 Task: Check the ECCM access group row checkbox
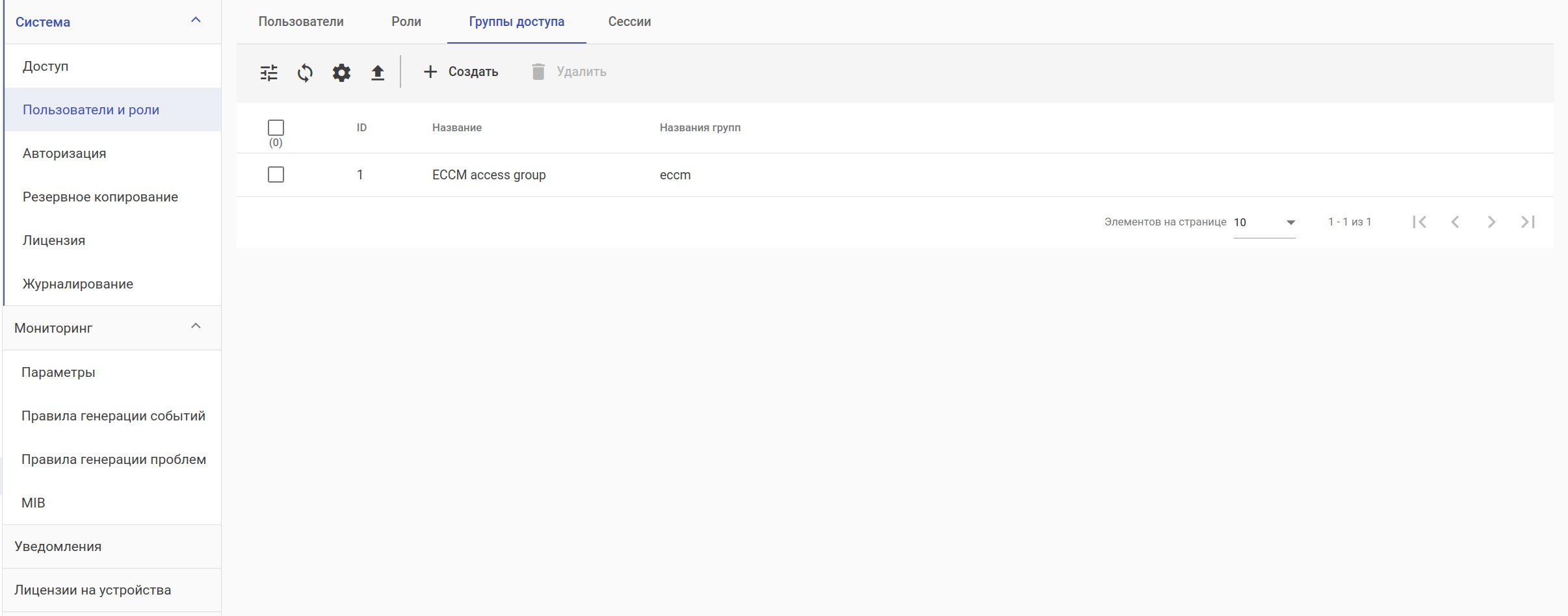click(x=276, y=175)
